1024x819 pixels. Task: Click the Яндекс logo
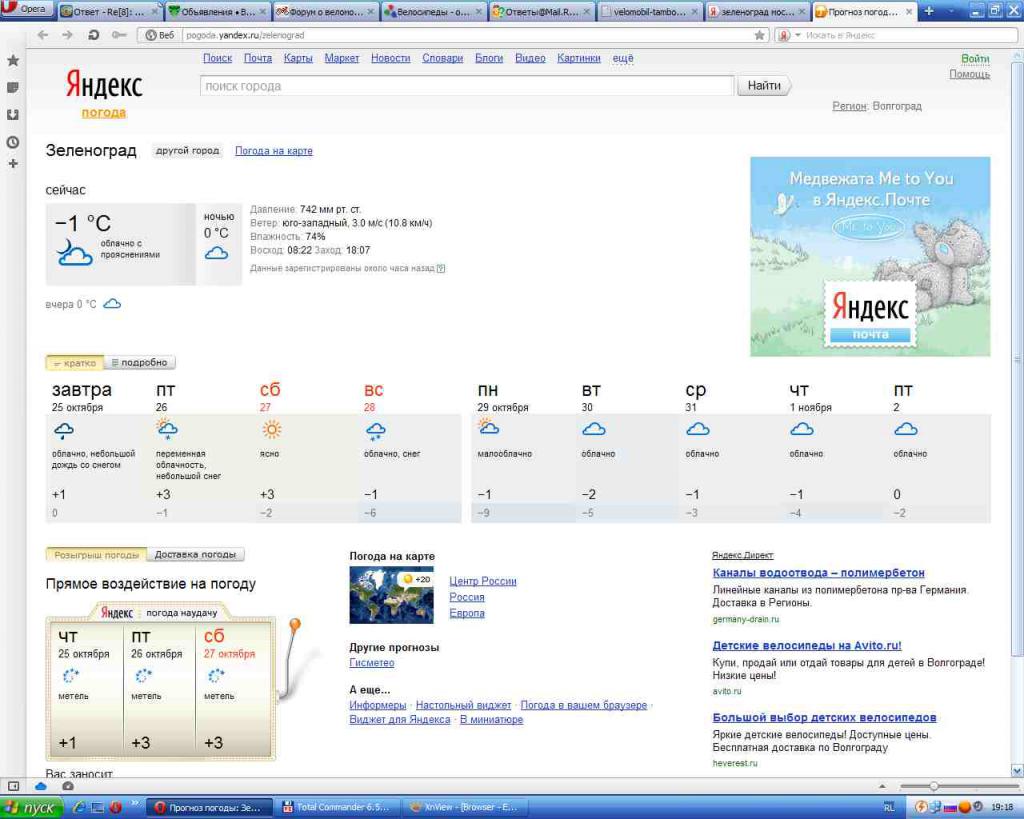104,85
